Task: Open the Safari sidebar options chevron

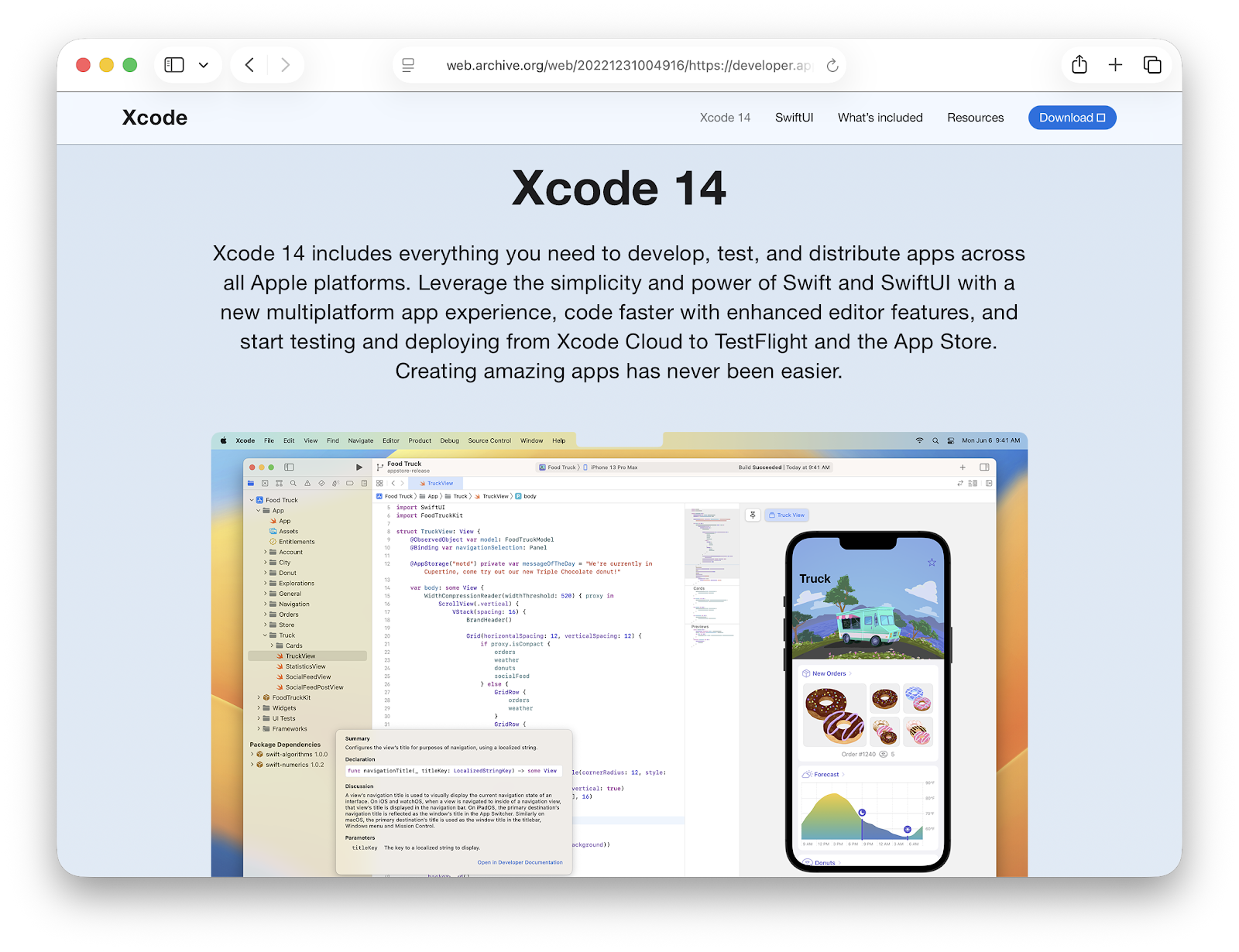Action: click(204, 65)
